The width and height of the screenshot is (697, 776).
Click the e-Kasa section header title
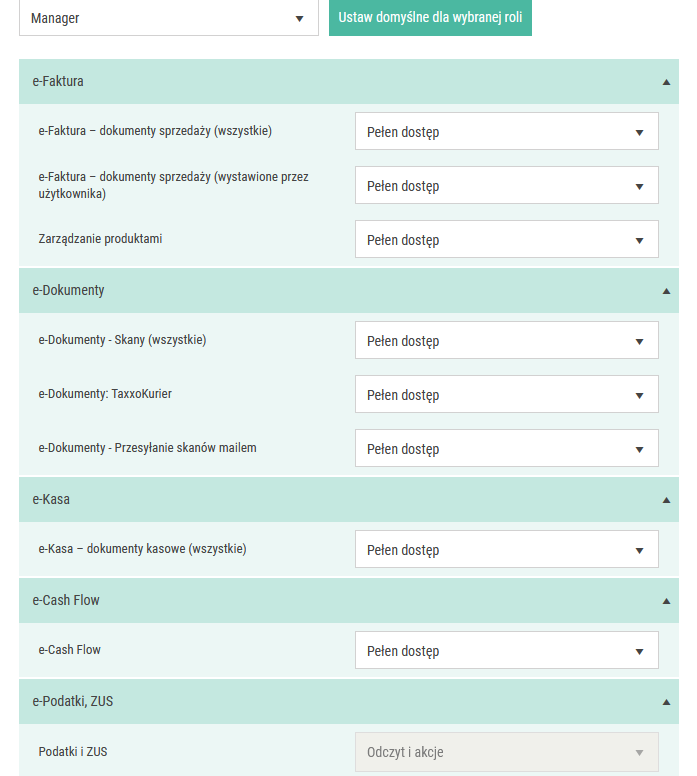pos(51,499)
